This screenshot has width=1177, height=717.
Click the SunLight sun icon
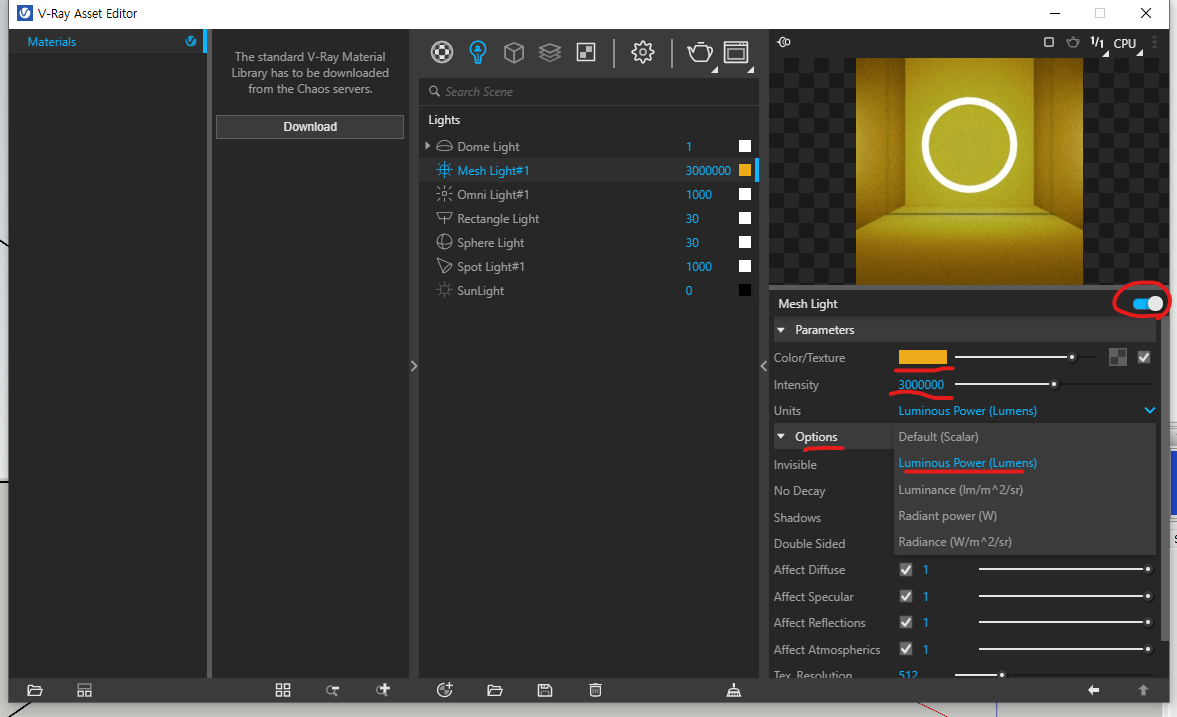pos(444,291)
